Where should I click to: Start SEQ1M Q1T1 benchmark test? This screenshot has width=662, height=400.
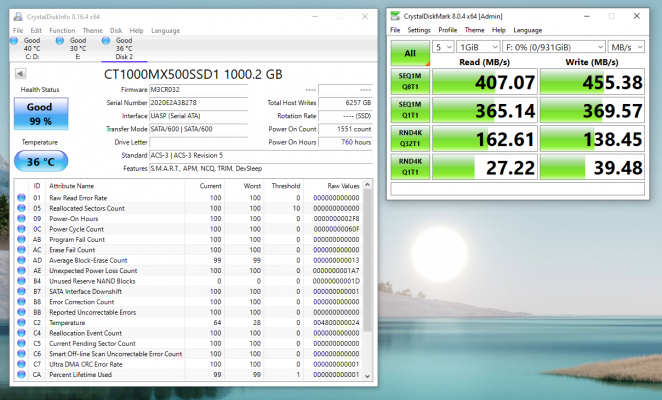point(410,110)
